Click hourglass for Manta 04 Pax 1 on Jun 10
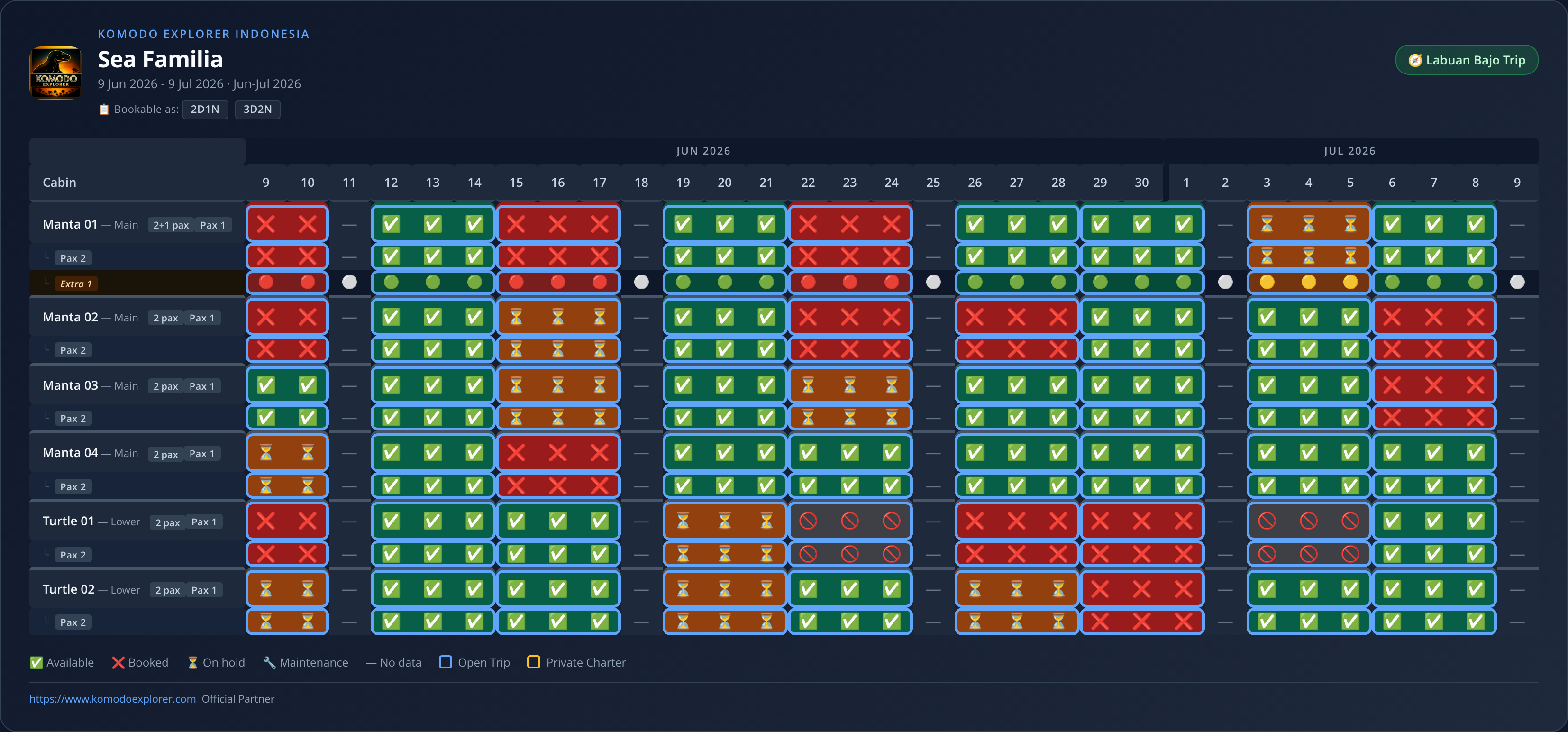This screenshot has width=1568, height=732. [308, 452]
